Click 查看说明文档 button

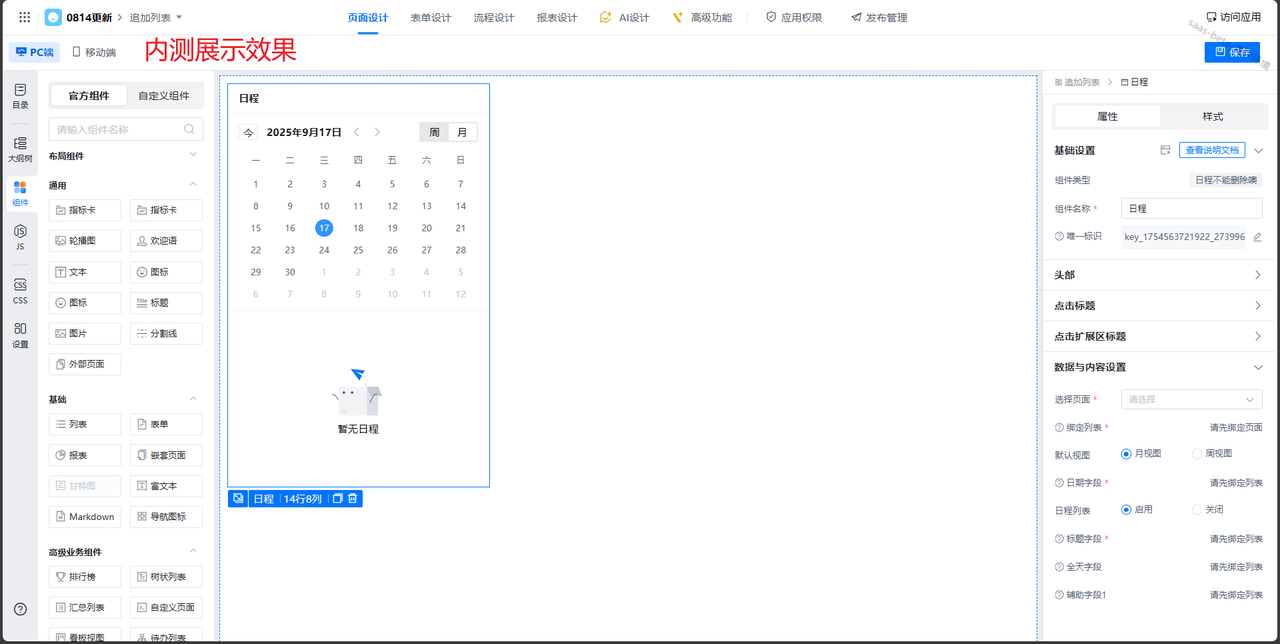click(1212, 150)
